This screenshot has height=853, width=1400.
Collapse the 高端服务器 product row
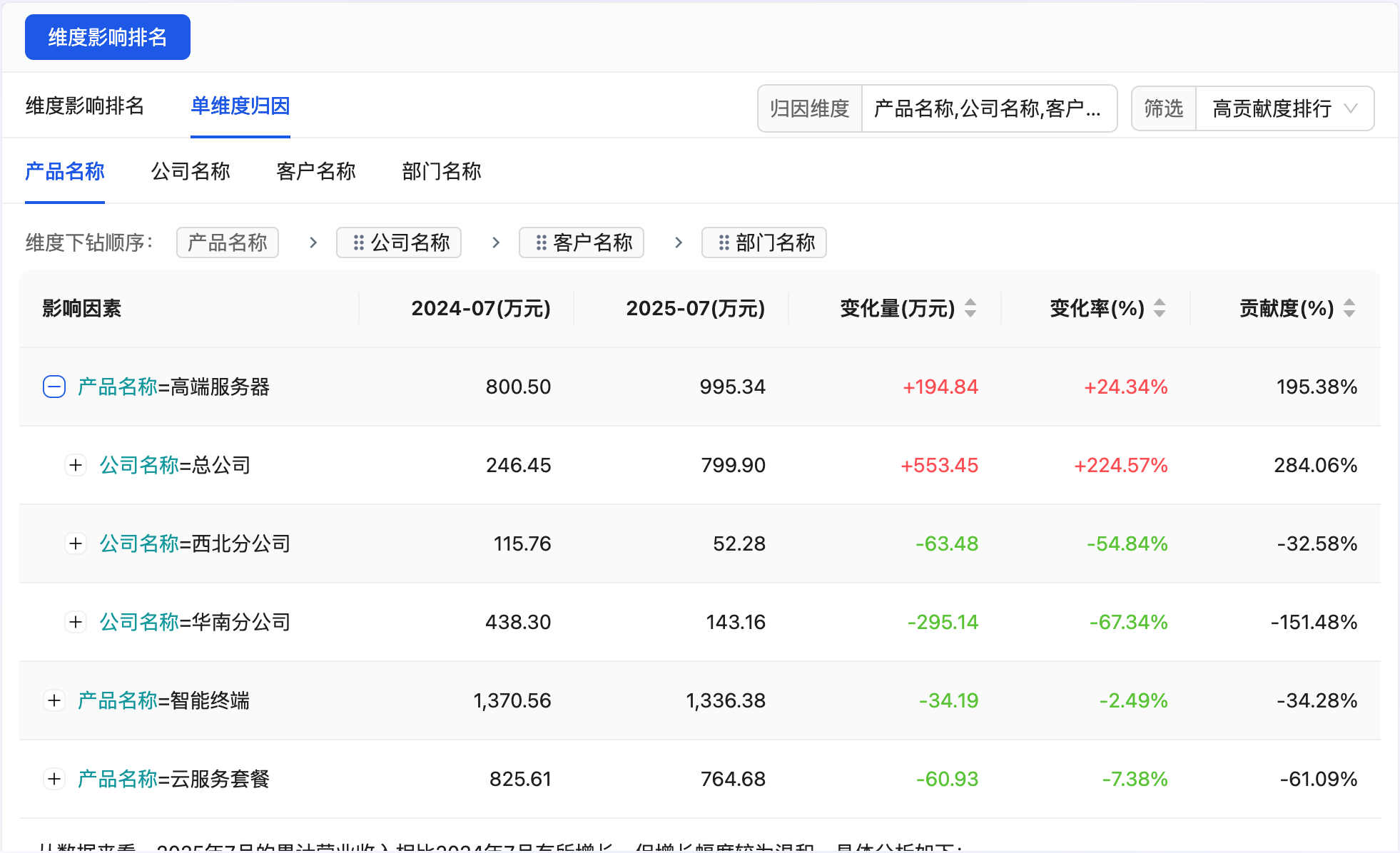(x=54, y=387)
